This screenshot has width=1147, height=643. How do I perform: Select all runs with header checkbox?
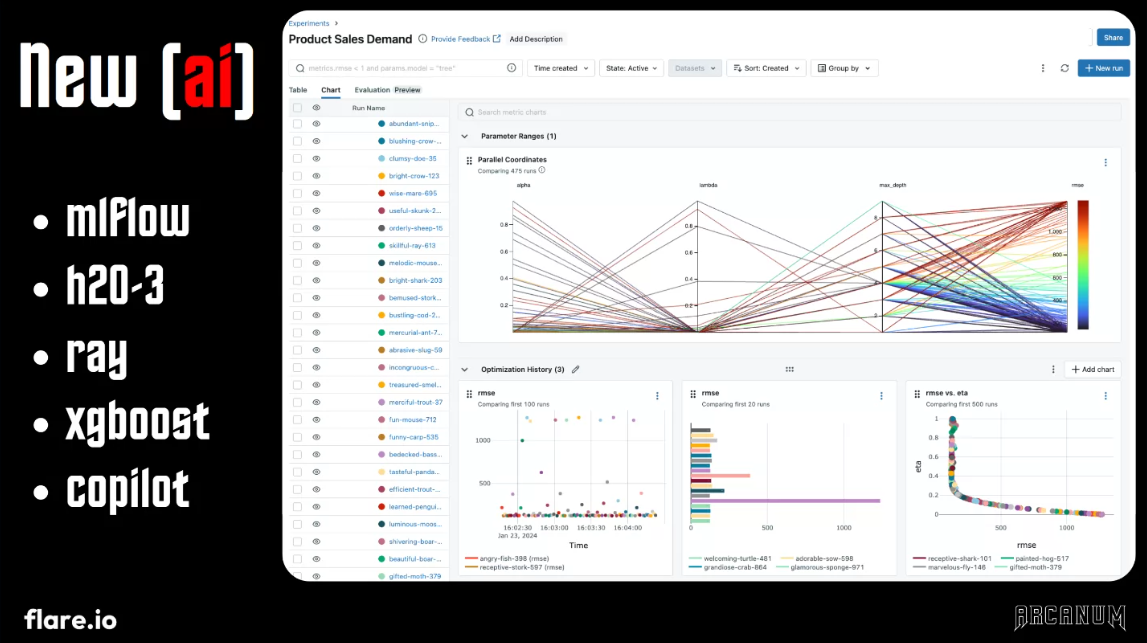[x=297, y=108]
